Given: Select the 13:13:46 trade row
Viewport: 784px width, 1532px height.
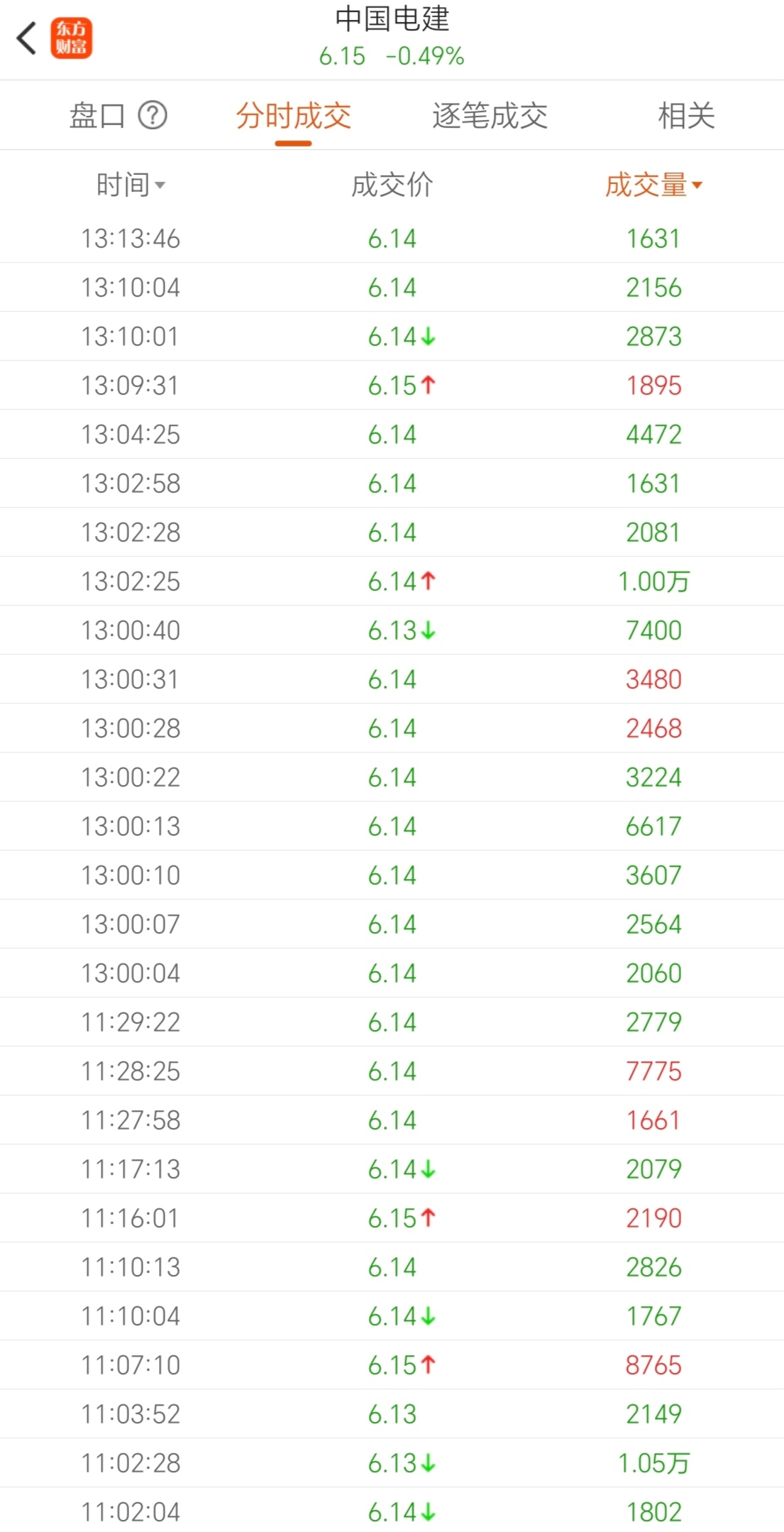Looking at the screenshot, I should [x=392, y=239].
